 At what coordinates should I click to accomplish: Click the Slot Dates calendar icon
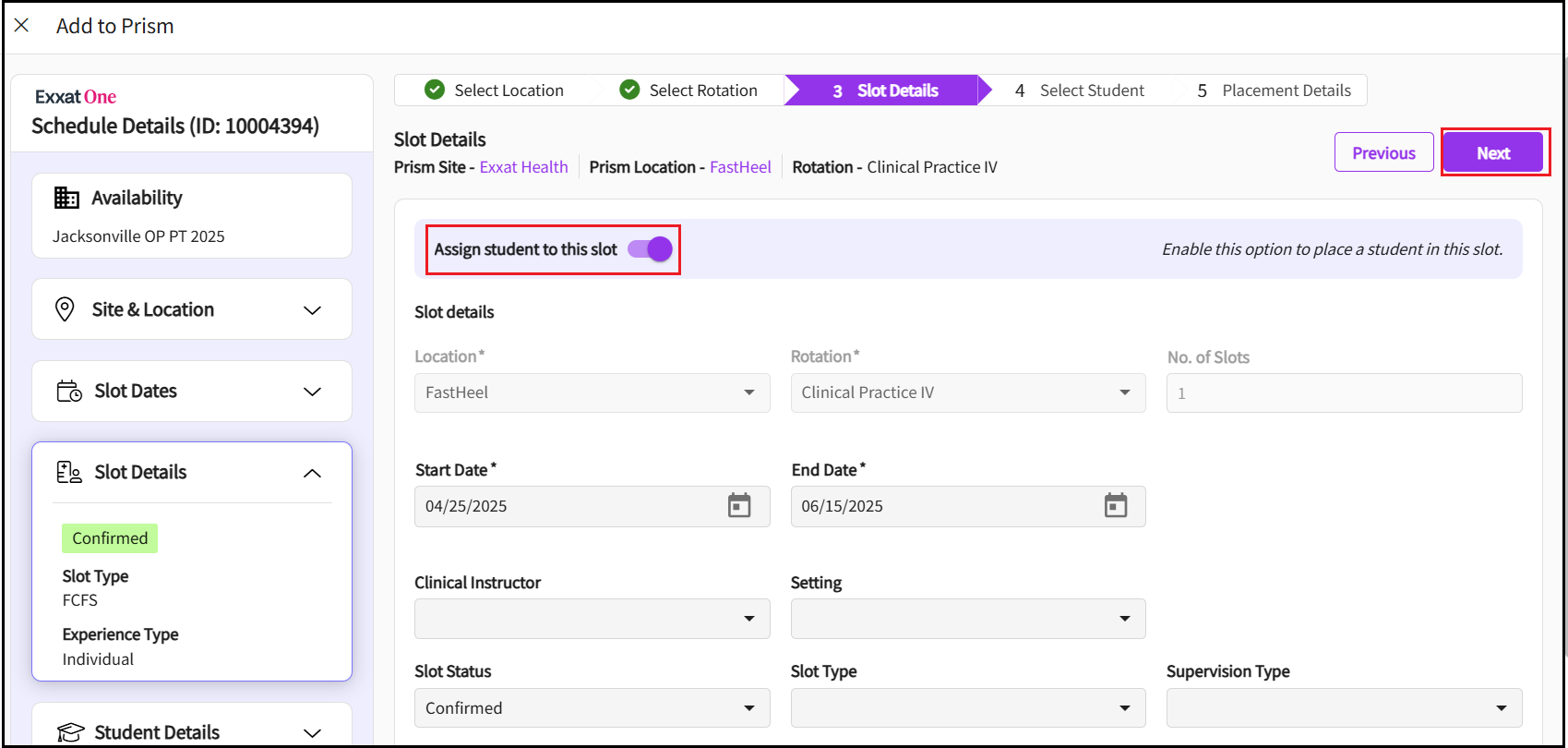[69, 392]
